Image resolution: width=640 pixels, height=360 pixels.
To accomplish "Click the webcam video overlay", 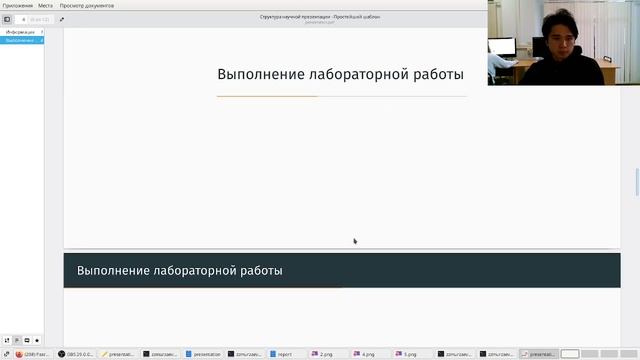I will [564, 42].
